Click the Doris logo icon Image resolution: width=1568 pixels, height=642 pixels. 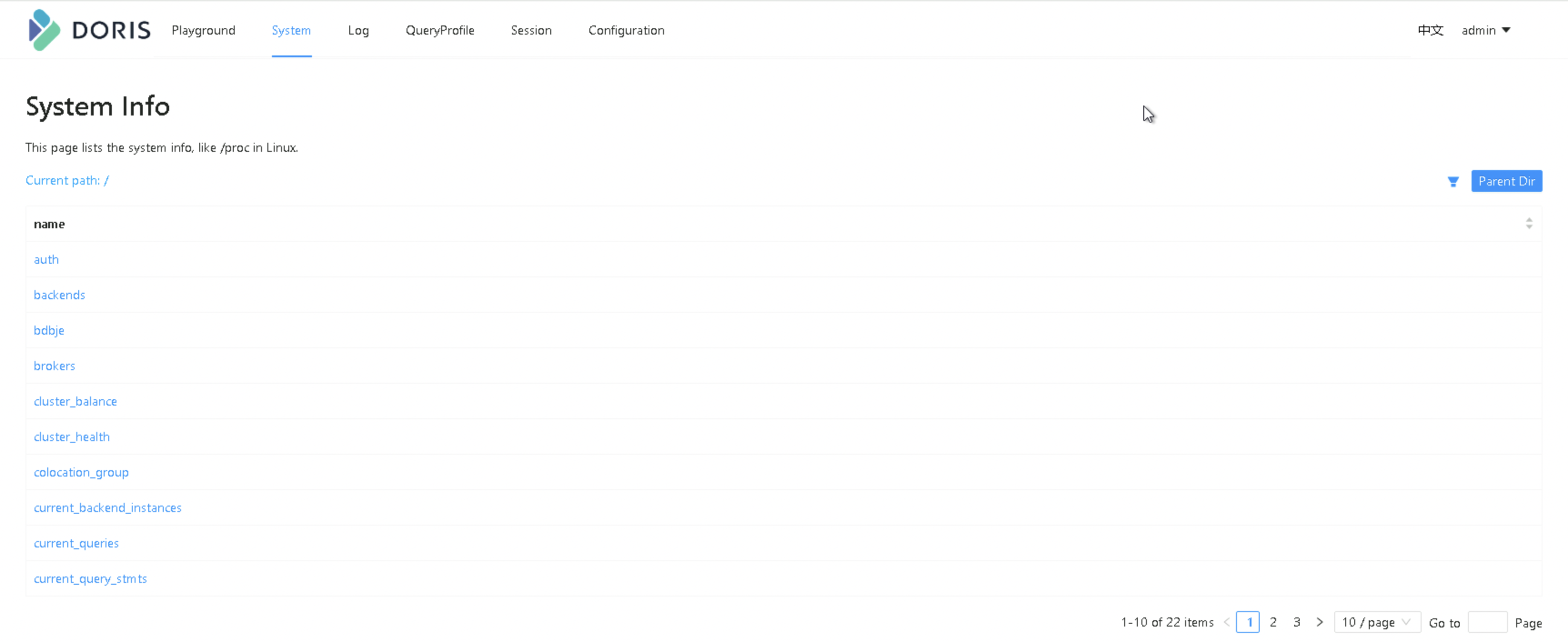pyautogui.click(x=45, y=30)
